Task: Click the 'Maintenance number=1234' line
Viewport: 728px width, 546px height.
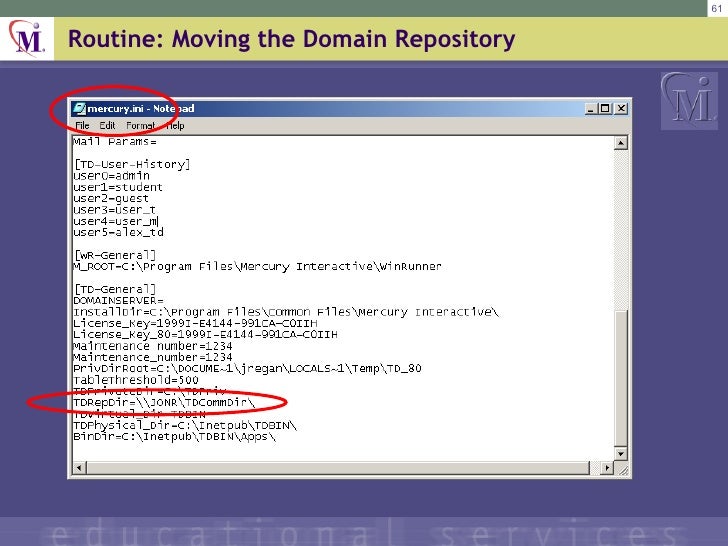Action: point(152,346)
